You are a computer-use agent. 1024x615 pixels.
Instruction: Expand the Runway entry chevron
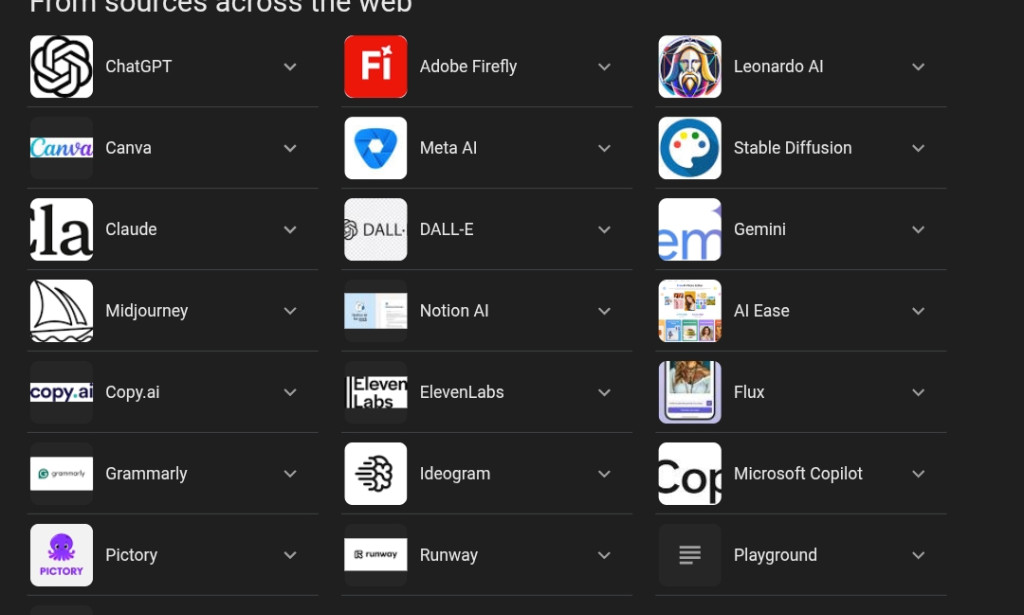point(604,556)
